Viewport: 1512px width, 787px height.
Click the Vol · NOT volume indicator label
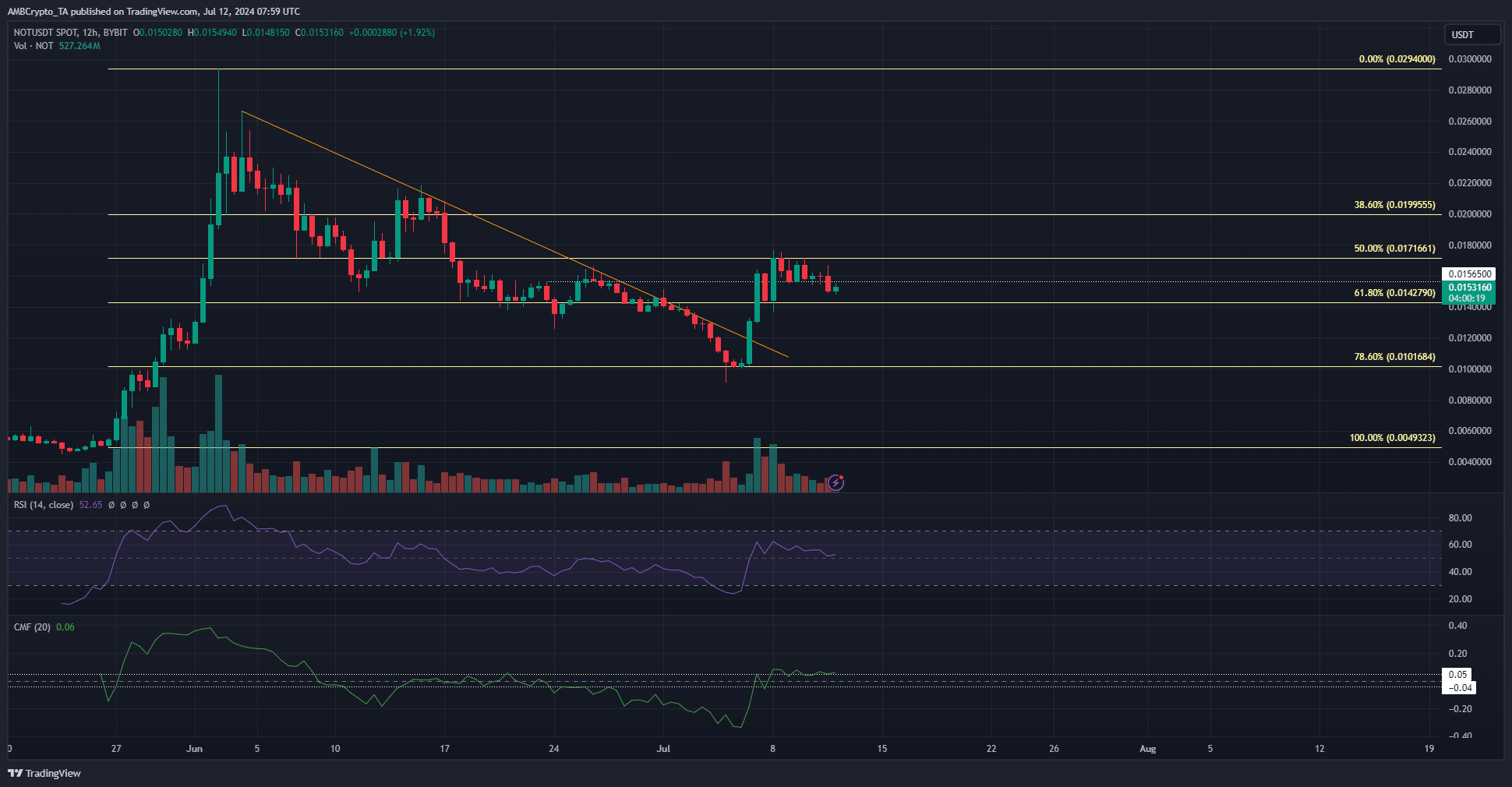tap(34, 46)
